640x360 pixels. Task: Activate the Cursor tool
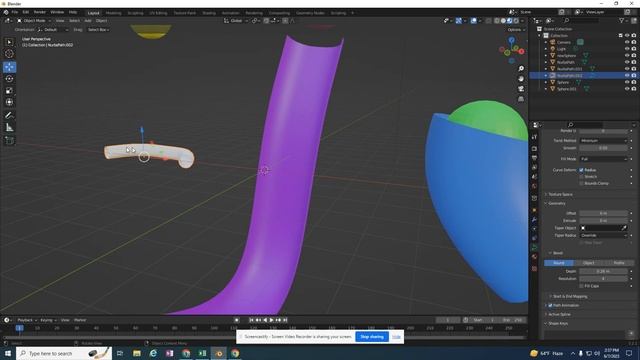[x=9, y=53]
